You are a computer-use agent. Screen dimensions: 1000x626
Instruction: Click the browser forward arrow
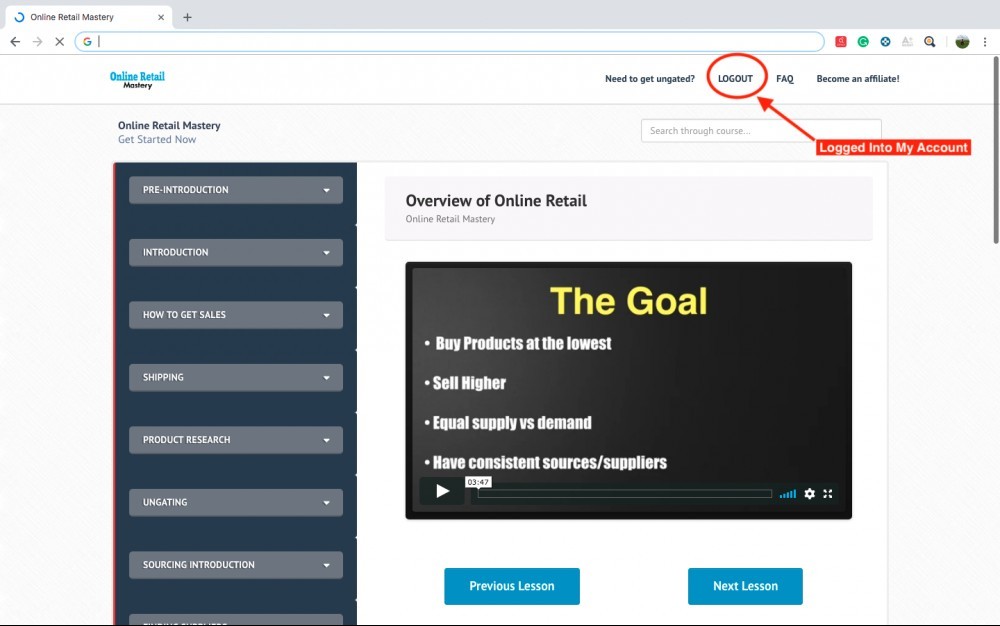38,41
